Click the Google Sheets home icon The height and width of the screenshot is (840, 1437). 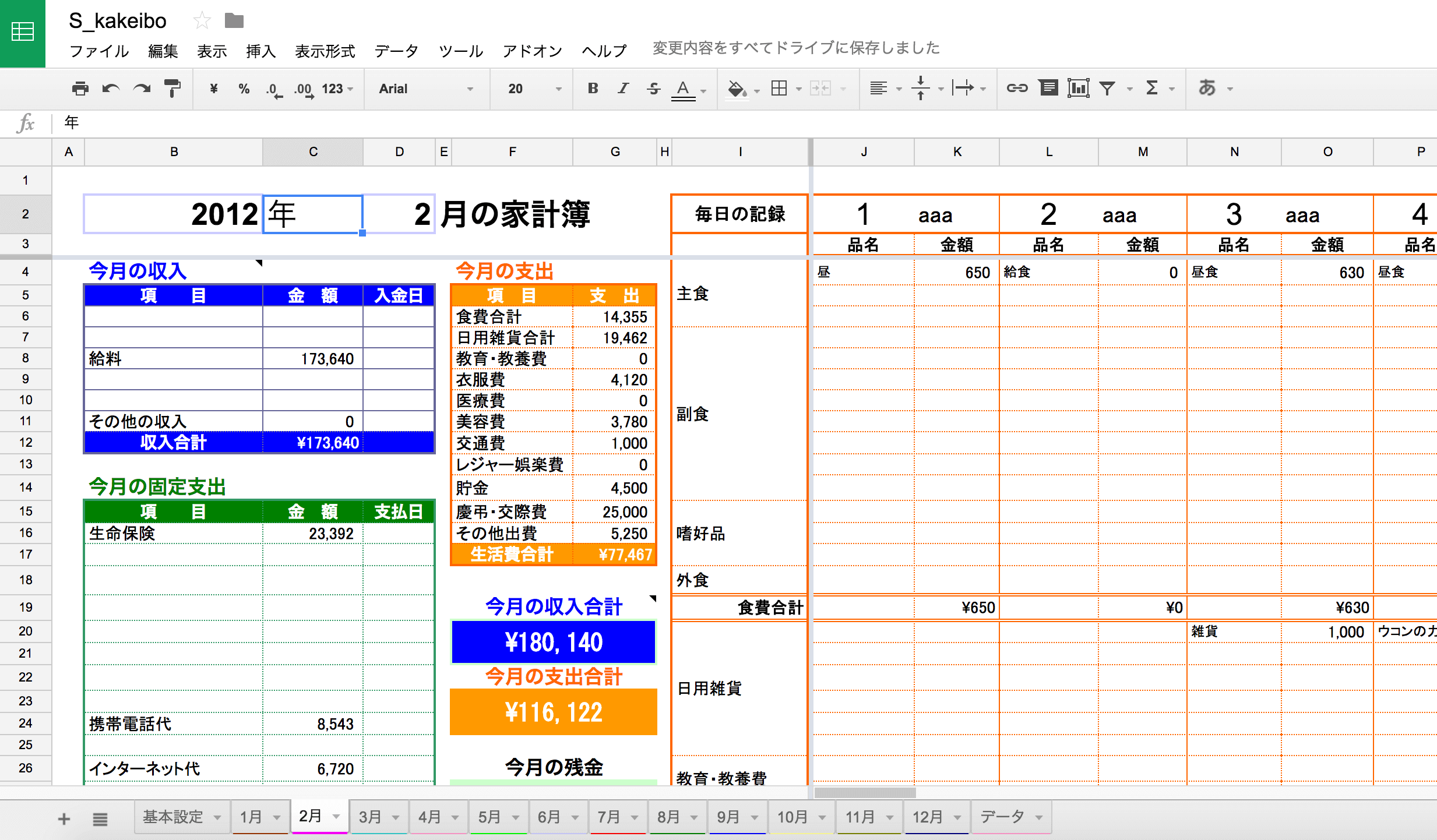tap(23, 32)
